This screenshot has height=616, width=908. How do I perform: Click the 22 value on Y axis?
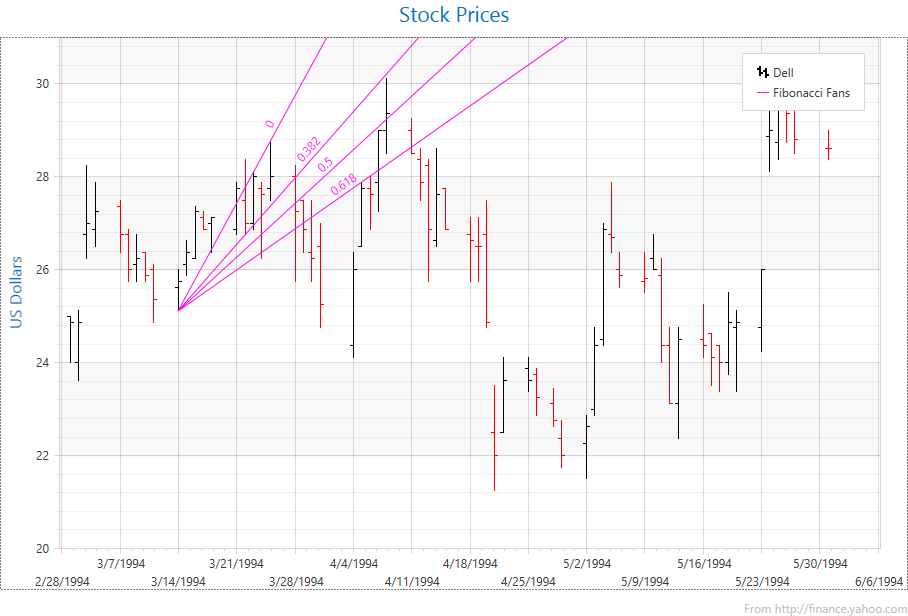click(x=44, y=456)
